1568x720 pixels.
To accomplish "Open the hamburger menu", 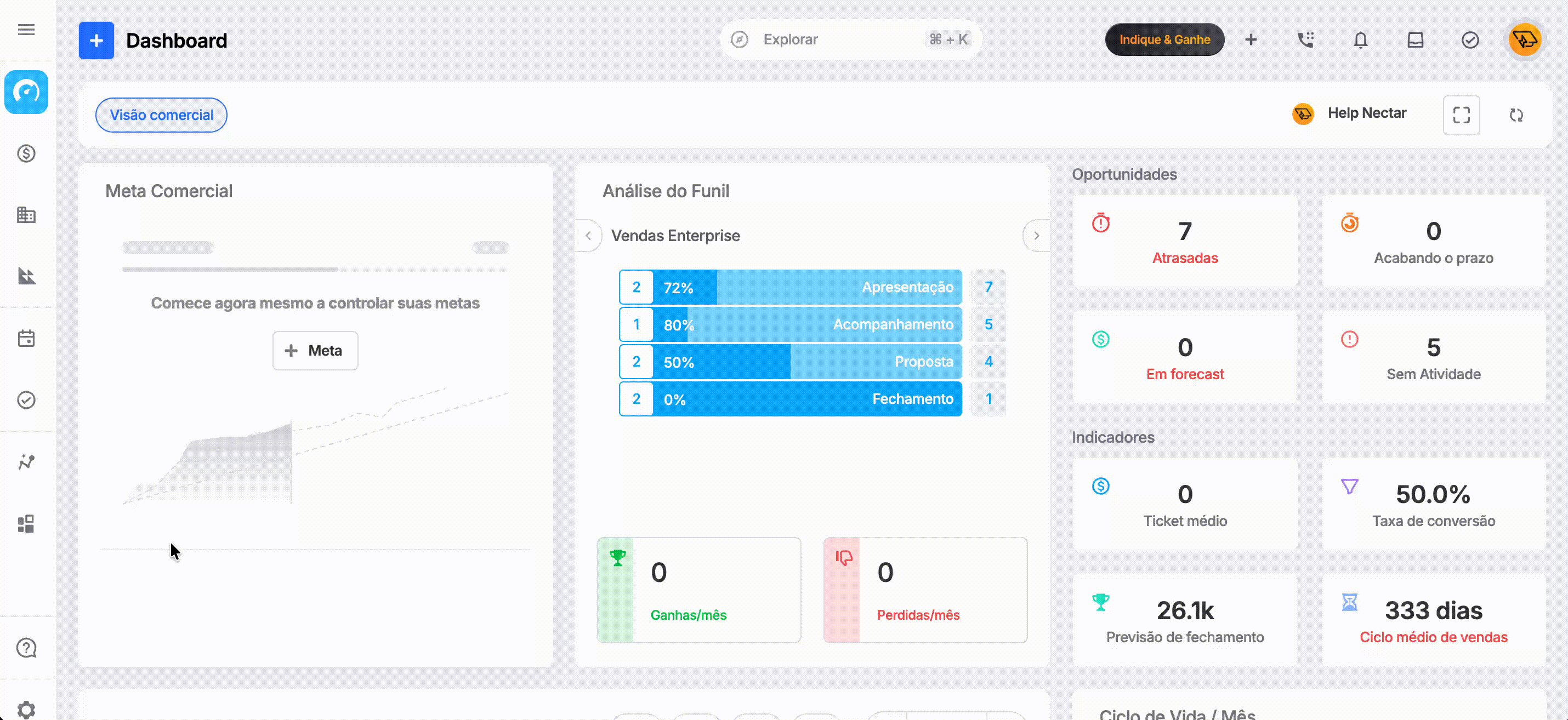I will click(26, 30).
